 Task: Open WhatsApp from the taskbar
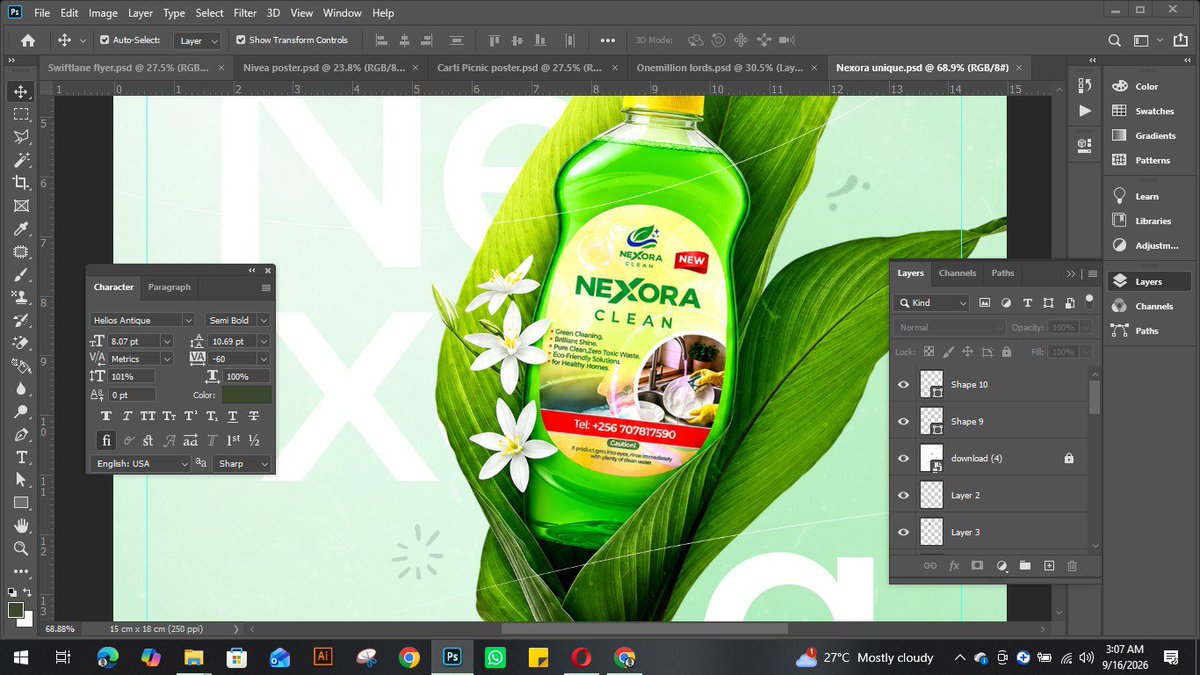point(495,657)
